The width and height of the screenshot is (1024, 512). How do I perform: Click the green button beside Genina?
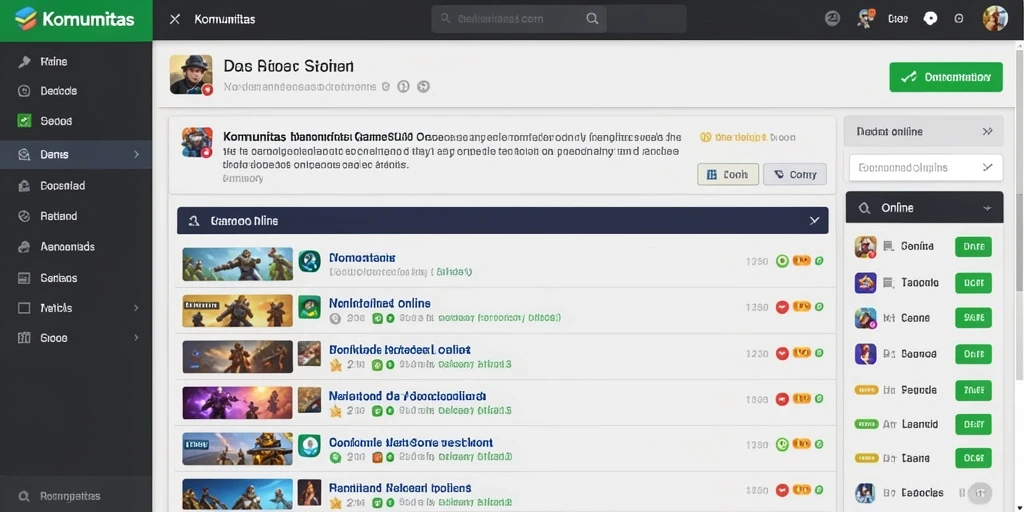coord(973,247)
